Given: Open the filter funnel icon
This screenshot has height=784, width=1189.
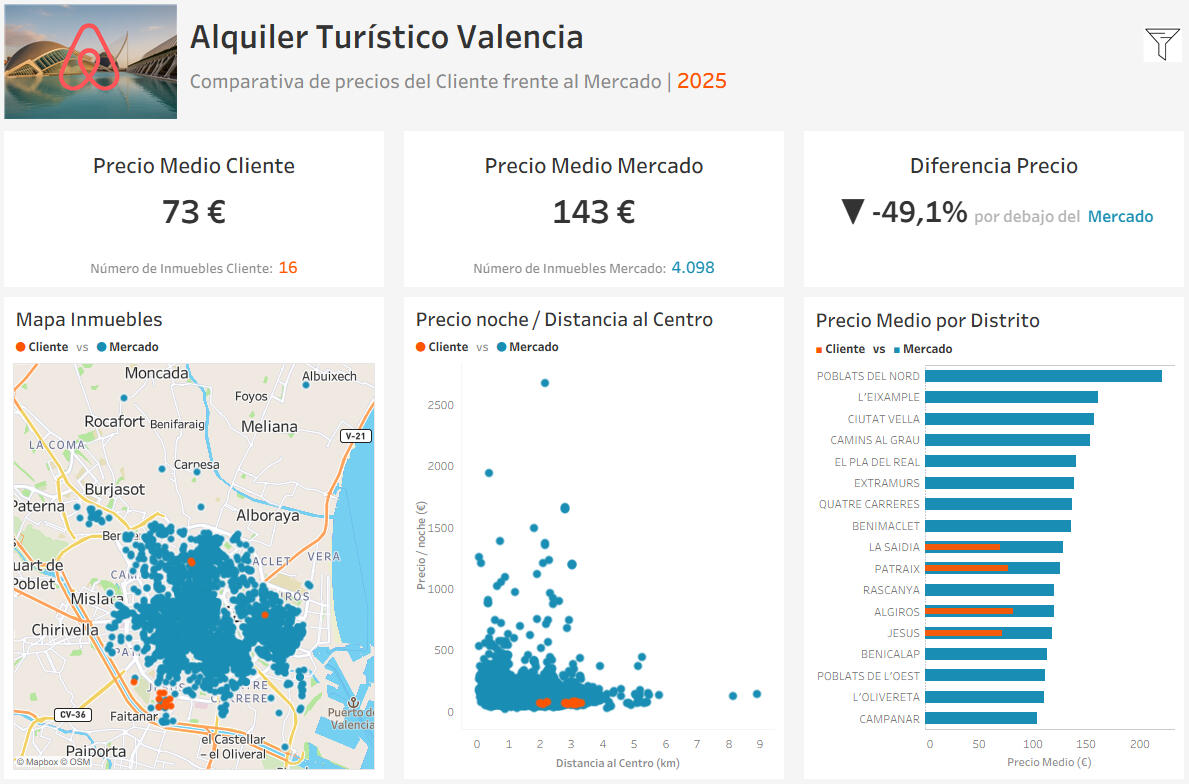Looking at the screenshot, I should click(x=1160, y=44).
